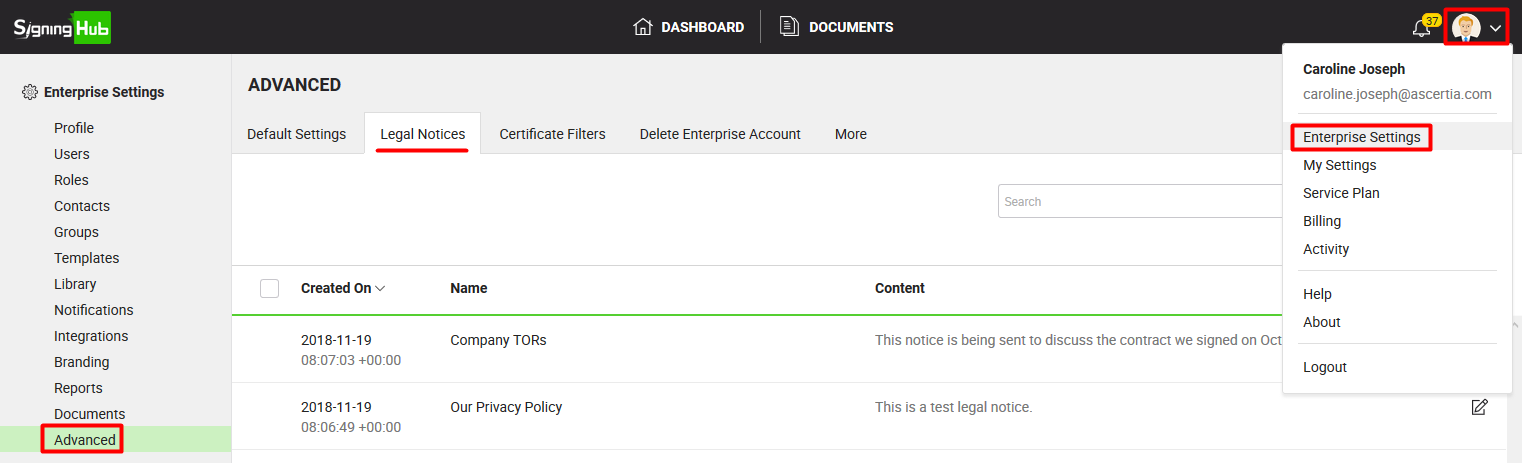Click the SigningHub logo
The height and width of the screenshot is (463, 1522).
point(62,27)
